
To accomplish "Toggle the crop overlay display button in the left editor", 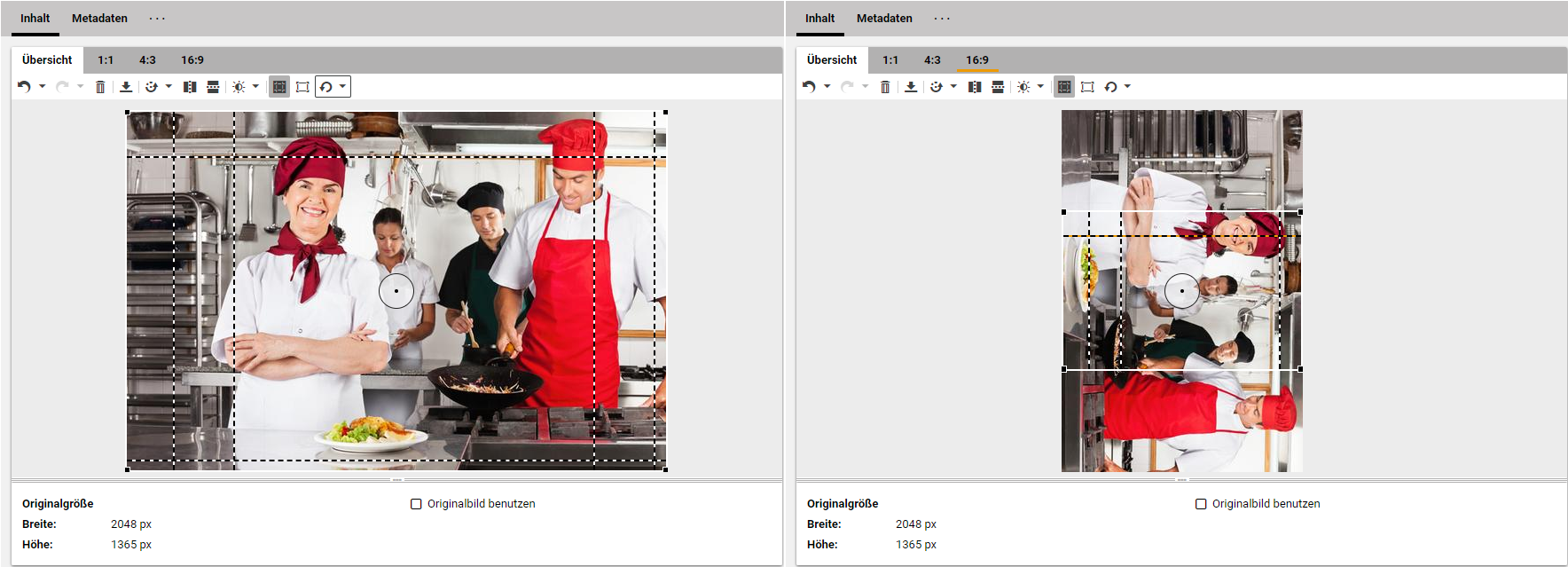I will pyautogui.click(x=279, y=87).
